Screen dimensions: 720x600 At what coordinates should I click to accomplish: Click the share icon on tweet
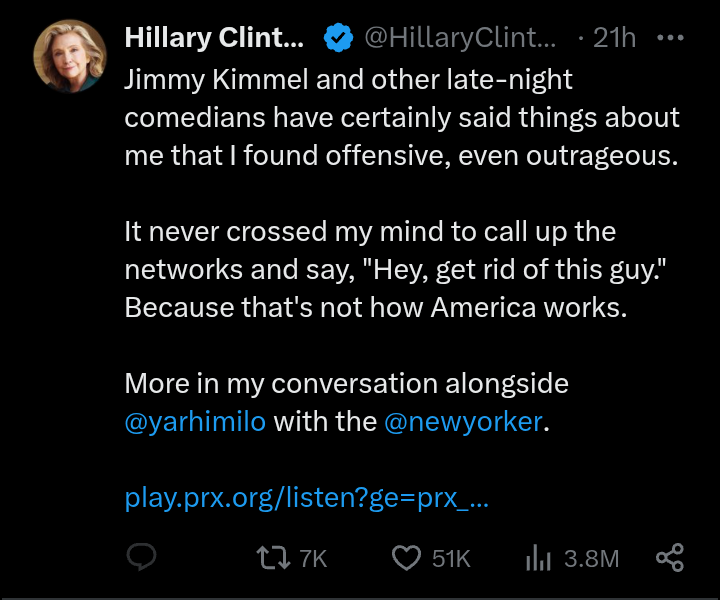click(669, 558)
